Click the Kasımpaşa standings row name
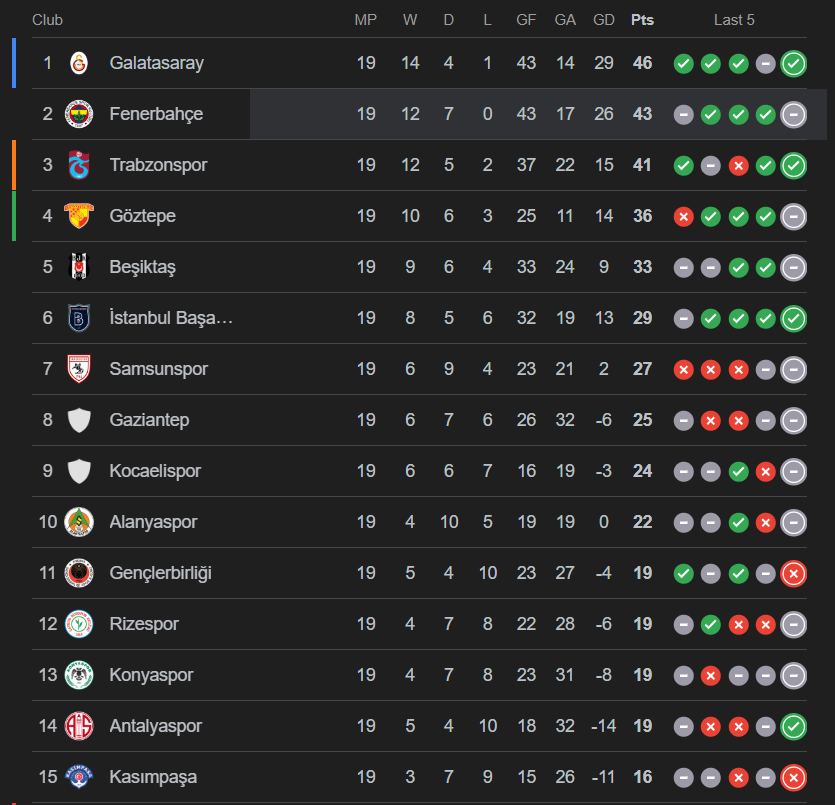The width and height of the screenshot is (835, 805). pos(153,777)
